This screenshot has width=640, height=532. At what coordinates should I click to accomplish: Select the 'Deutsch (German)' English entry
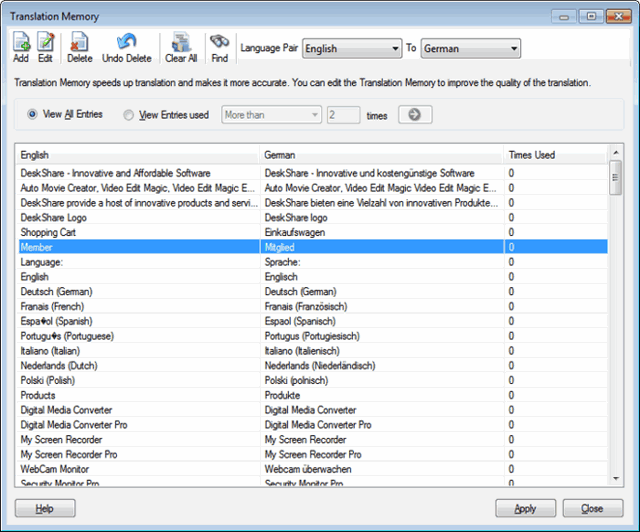56,292
